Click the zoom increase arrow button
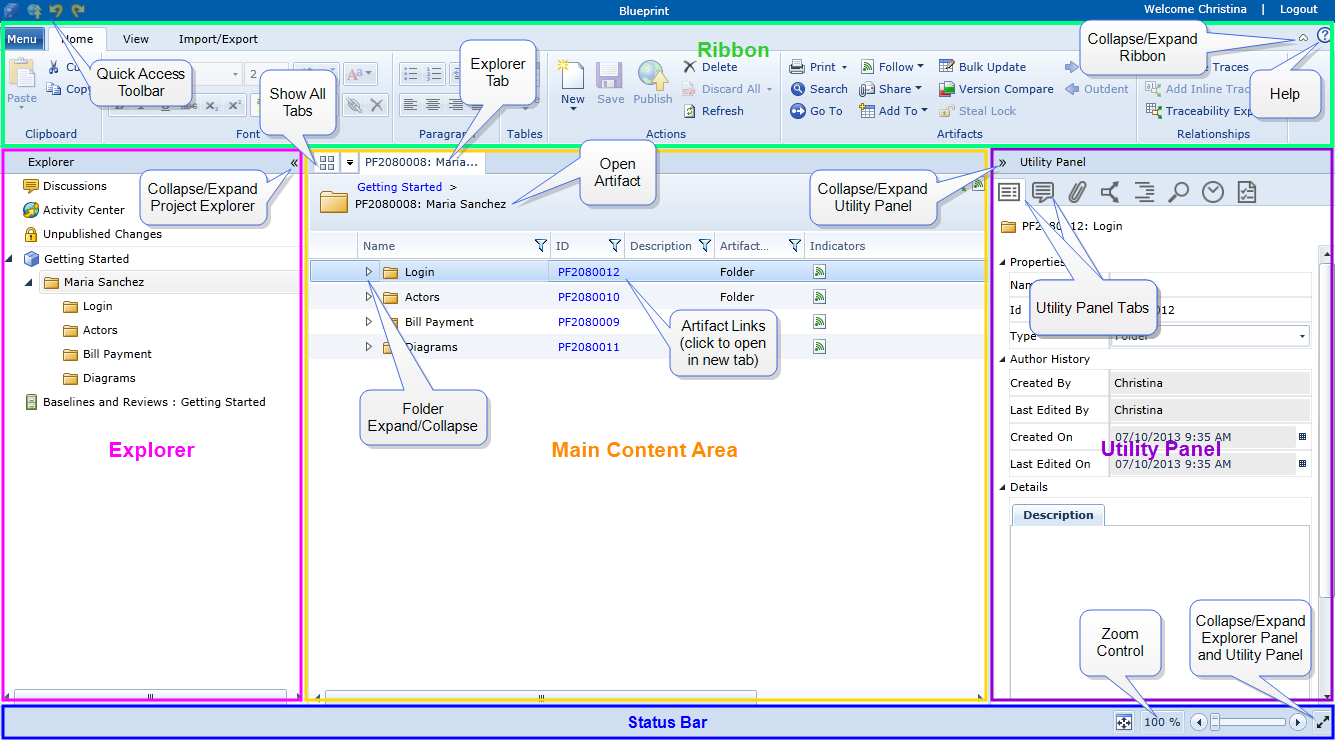The image size is (1335, 748). [1298, 722]
